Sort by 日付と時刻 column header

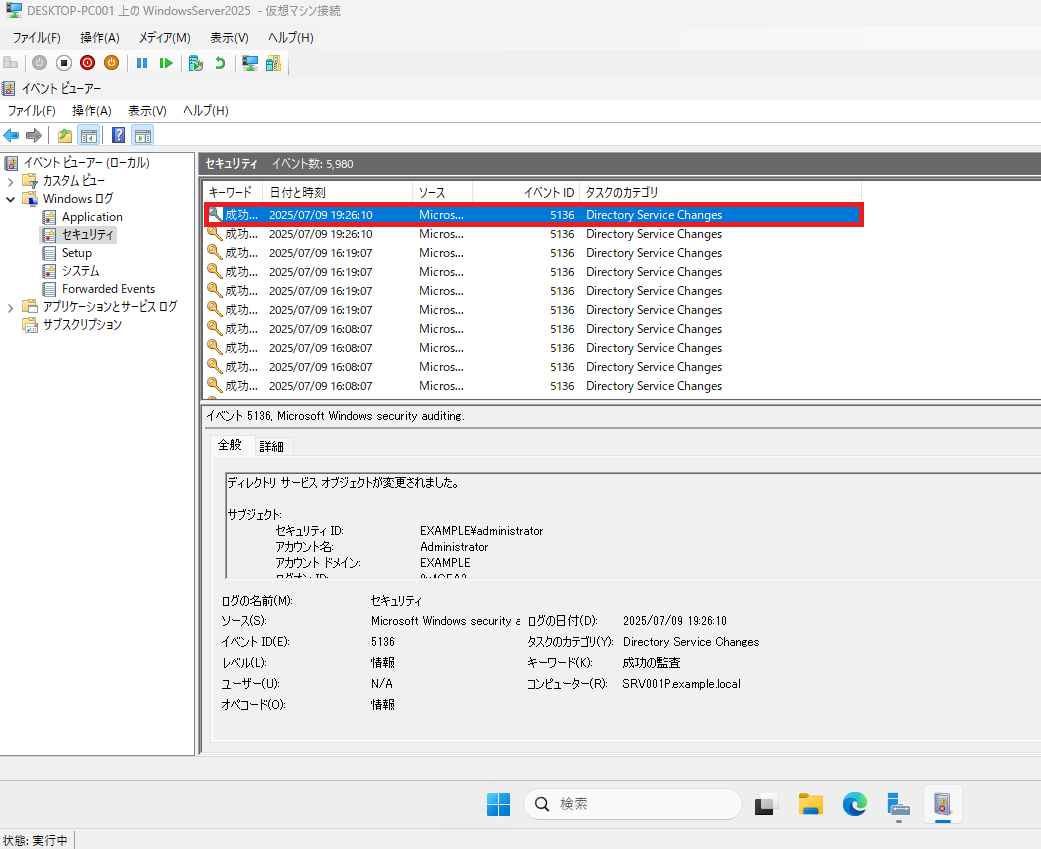[338, 193]
